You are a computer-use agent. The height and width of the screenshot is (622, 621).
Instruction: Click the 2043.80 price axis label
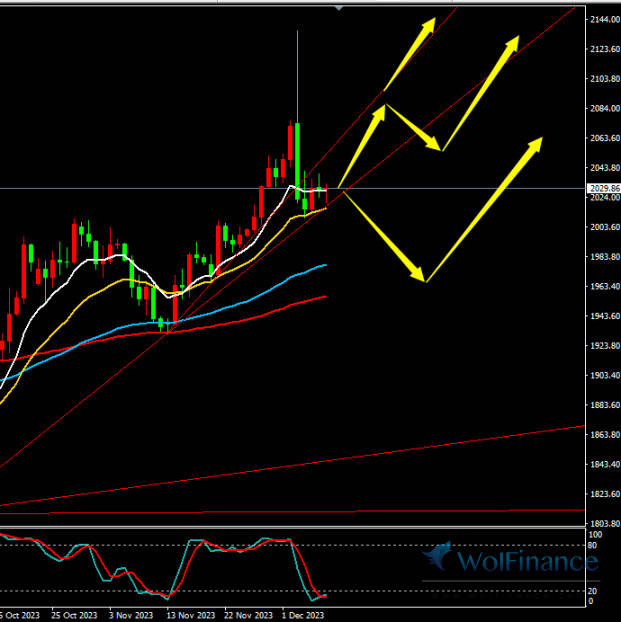(x=605, y=168)
